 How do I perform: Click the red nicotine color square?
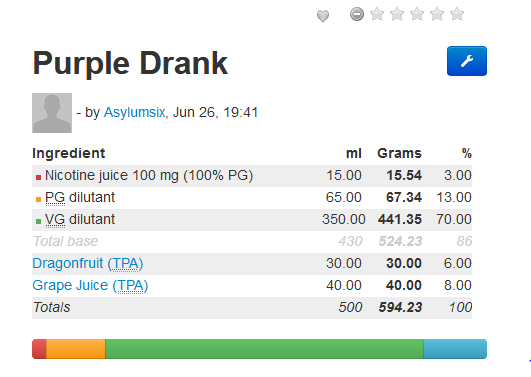[38, 177]
